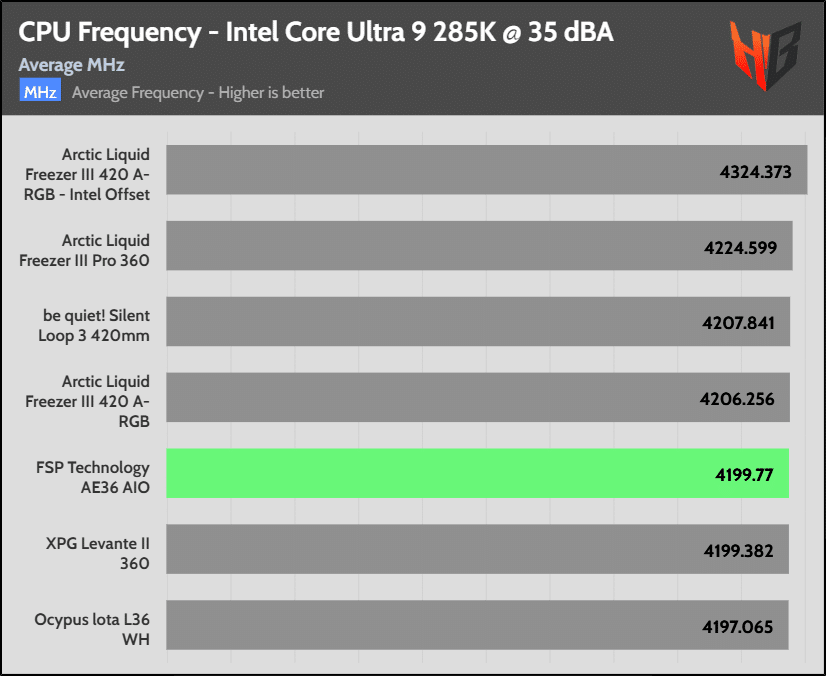The image size is (826, 676).
Task: Click the 4206.256 value label
Action: point(737,399)
